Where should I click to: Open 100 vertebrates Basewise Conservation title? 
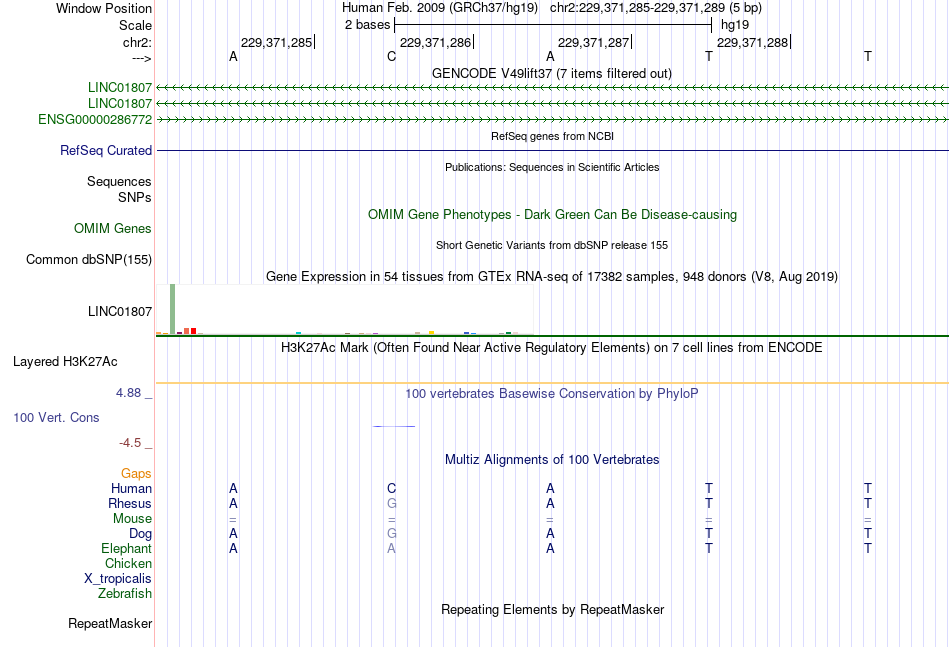point(552,394)
